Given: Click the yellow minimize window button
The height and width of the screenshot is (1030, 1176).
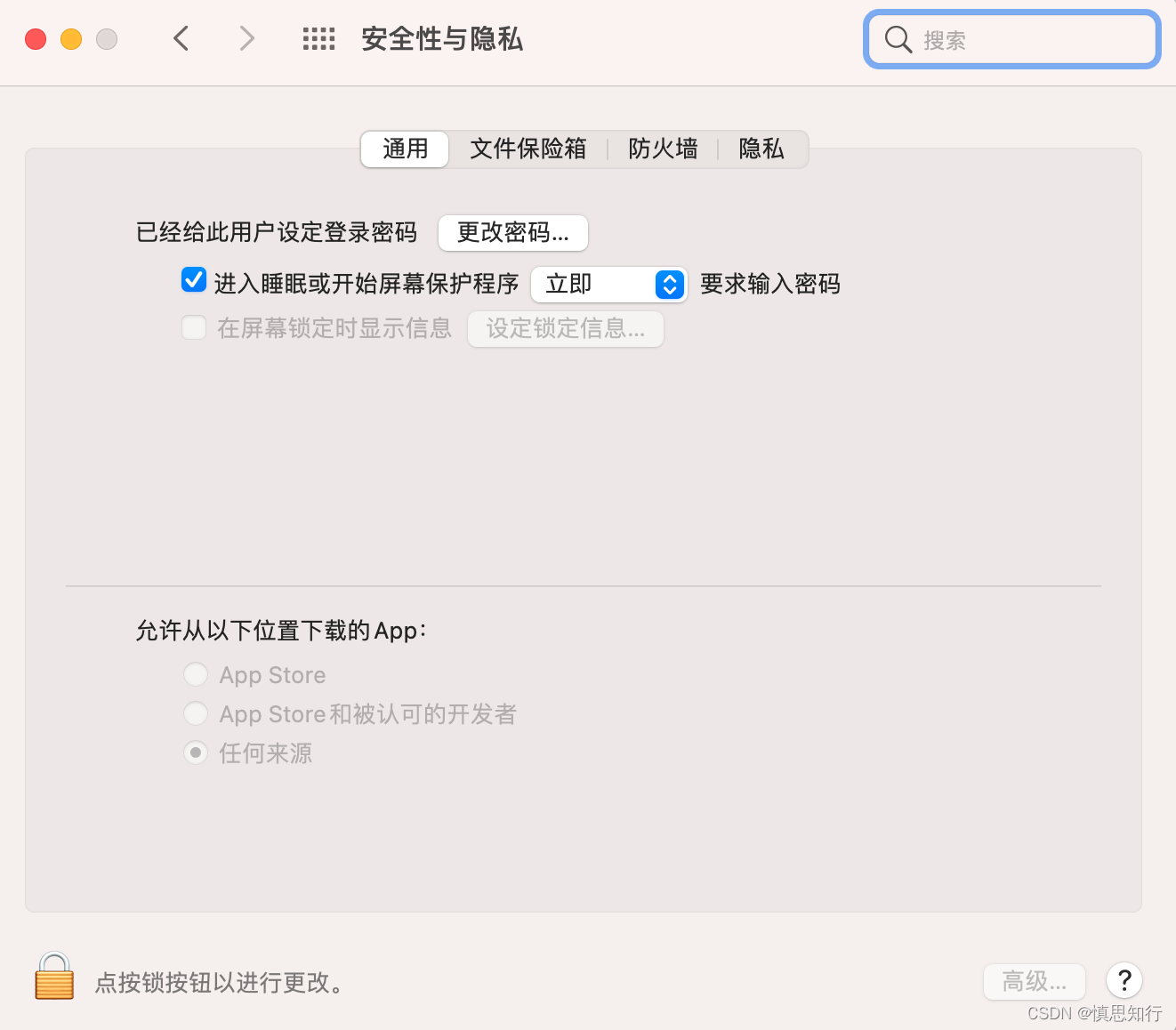Looking at the screenshot, I should pos(71,39).
